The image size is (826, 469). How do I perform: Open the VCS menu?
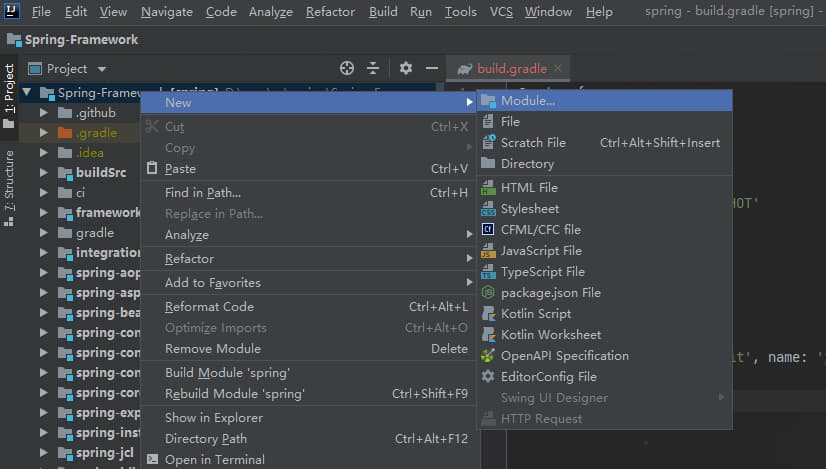(x=501, y=12)
